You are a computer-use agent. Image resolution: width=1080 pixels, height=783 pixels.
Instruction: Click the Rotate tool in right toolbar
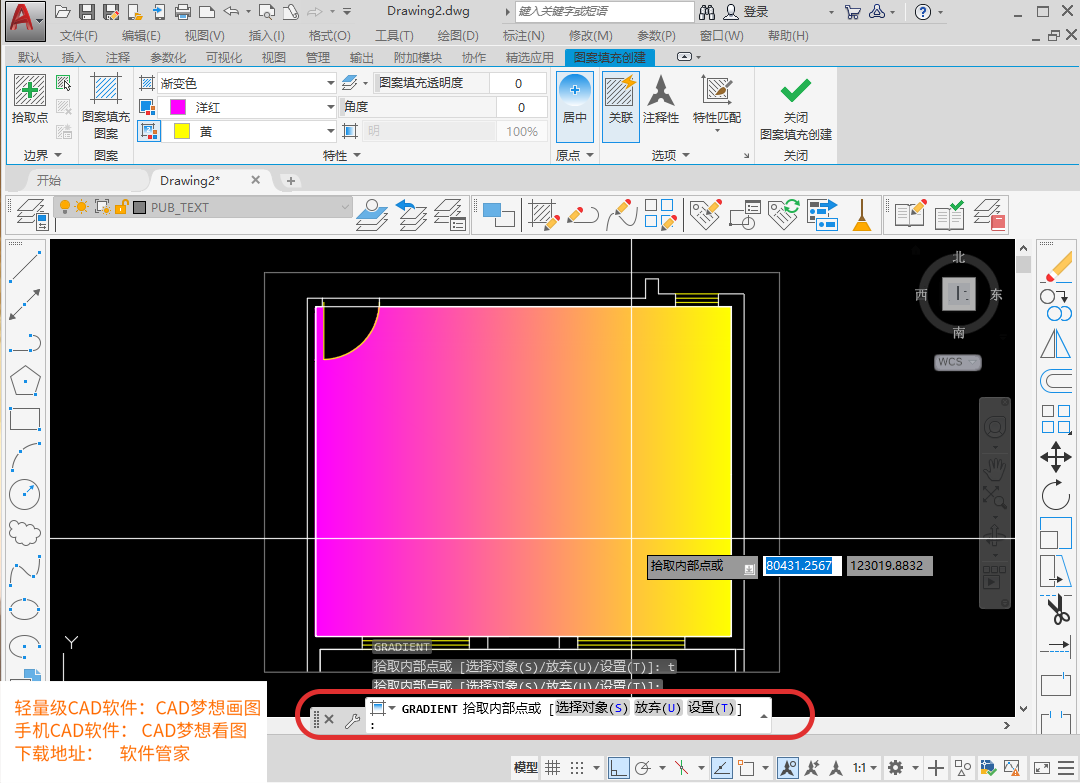1055,494
